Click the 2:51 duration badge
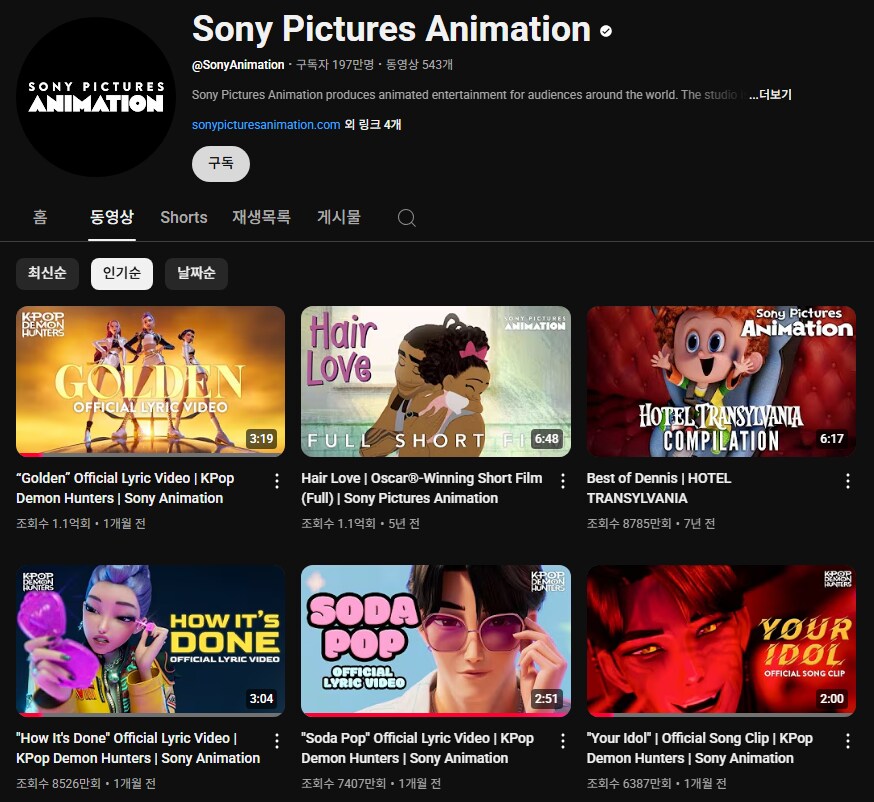 (547, 698)
